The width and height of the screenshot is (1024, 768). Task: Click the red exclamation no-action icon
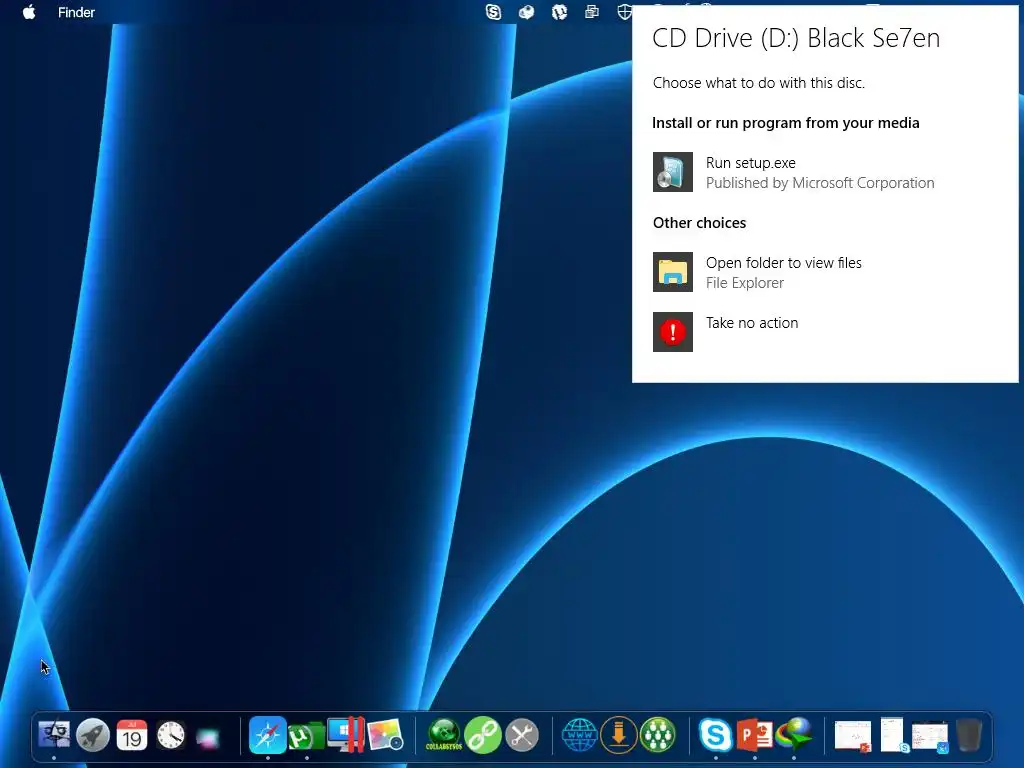[673, 332]
